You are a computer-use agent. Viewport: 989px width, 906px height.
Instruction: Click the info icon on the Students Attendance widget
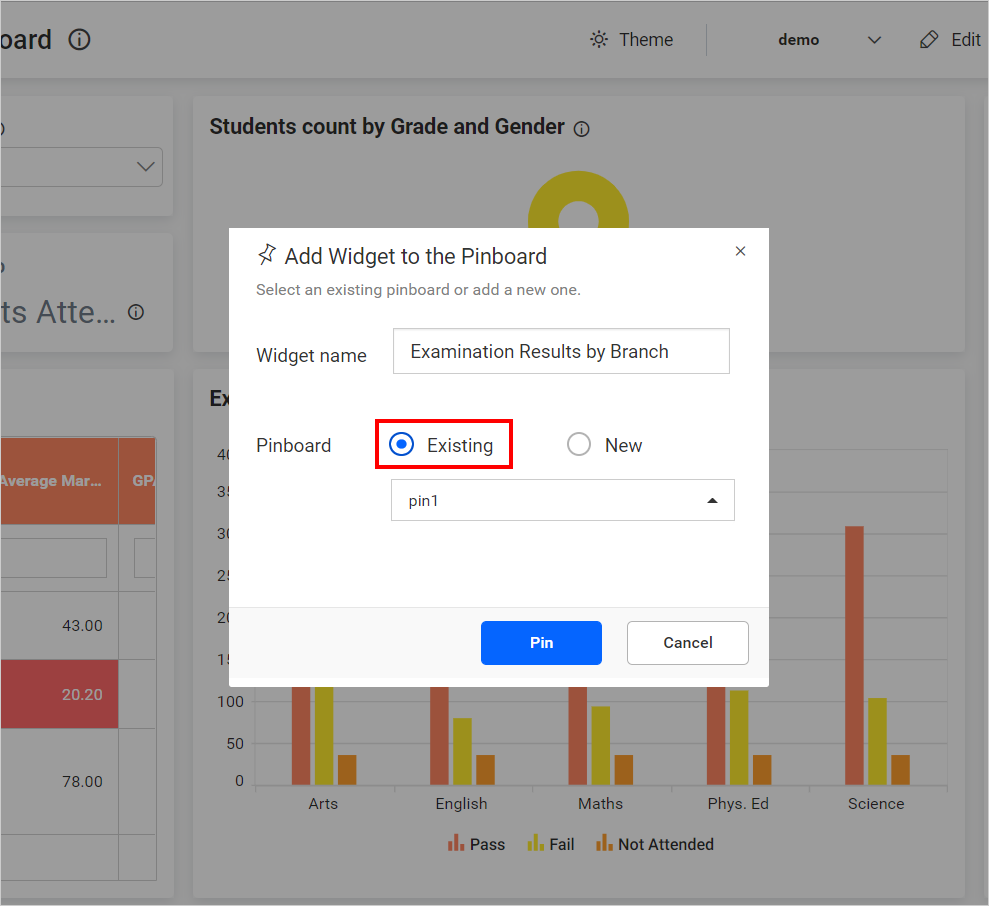click(x=135, y=312)
